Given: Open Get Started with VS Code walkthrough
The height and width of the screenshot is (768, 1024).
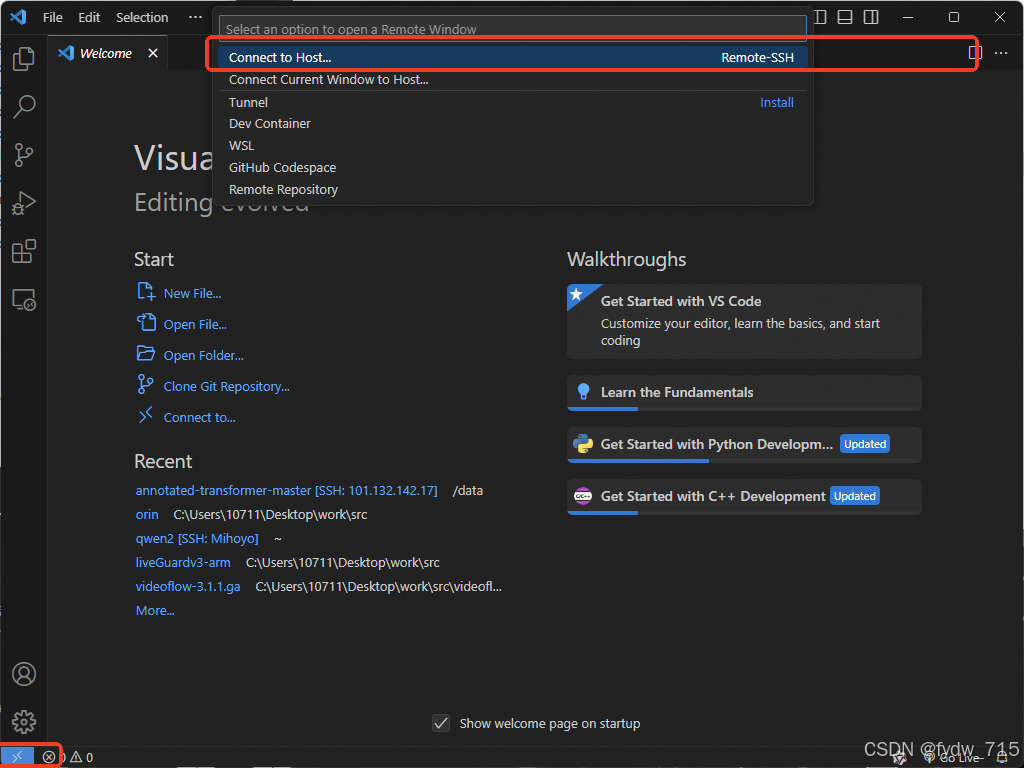Looking at the screenshot, I should click(x=744, y=321).
